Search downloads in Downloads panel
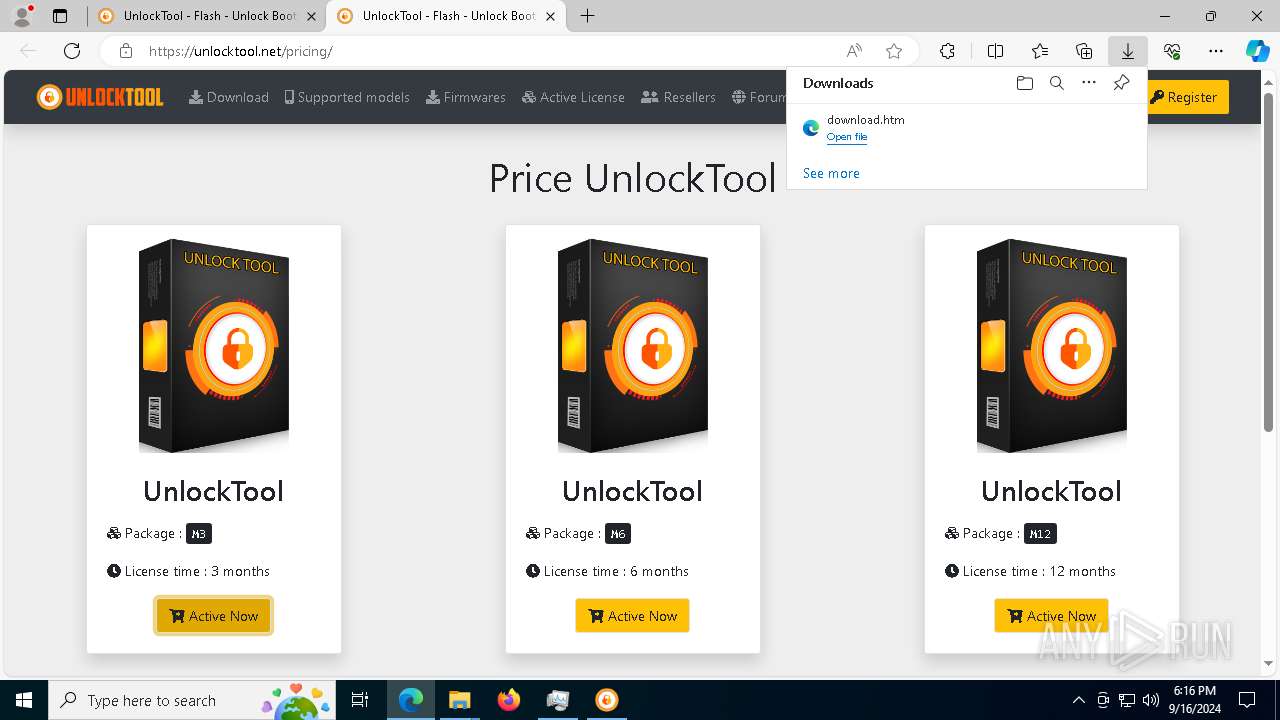Image resolution: width=1280 pixels, height=720 pixels. [1057, 83]
